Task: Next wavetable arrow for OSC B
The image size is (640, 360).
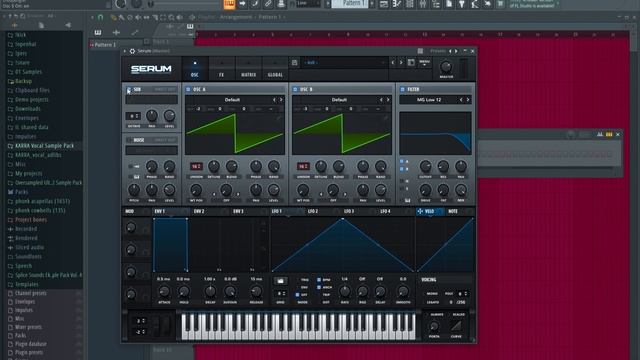Action: (x=388, y=100)
